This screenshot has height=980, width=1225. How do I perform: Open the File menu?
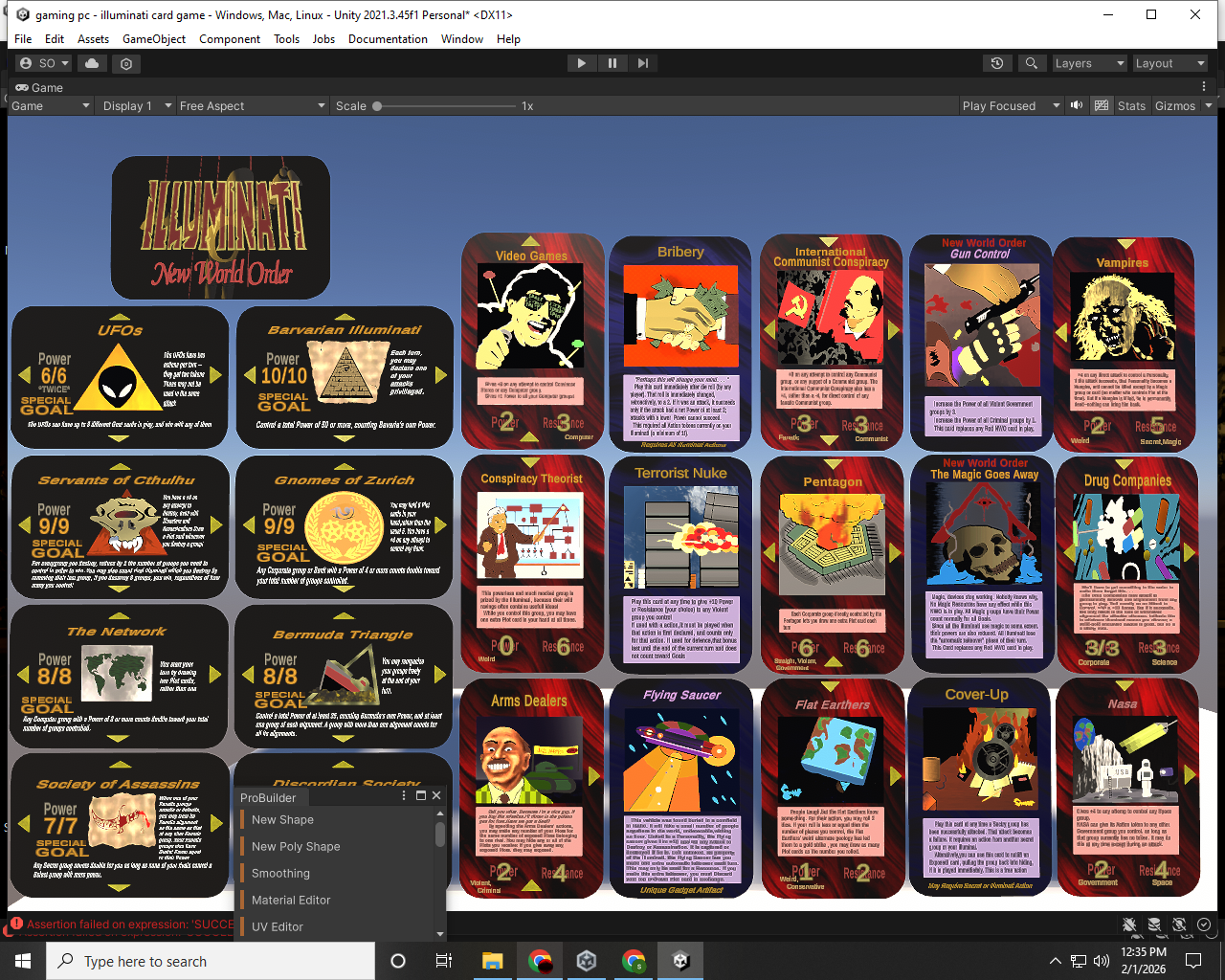pyautogui.click(x=23, y=39)
